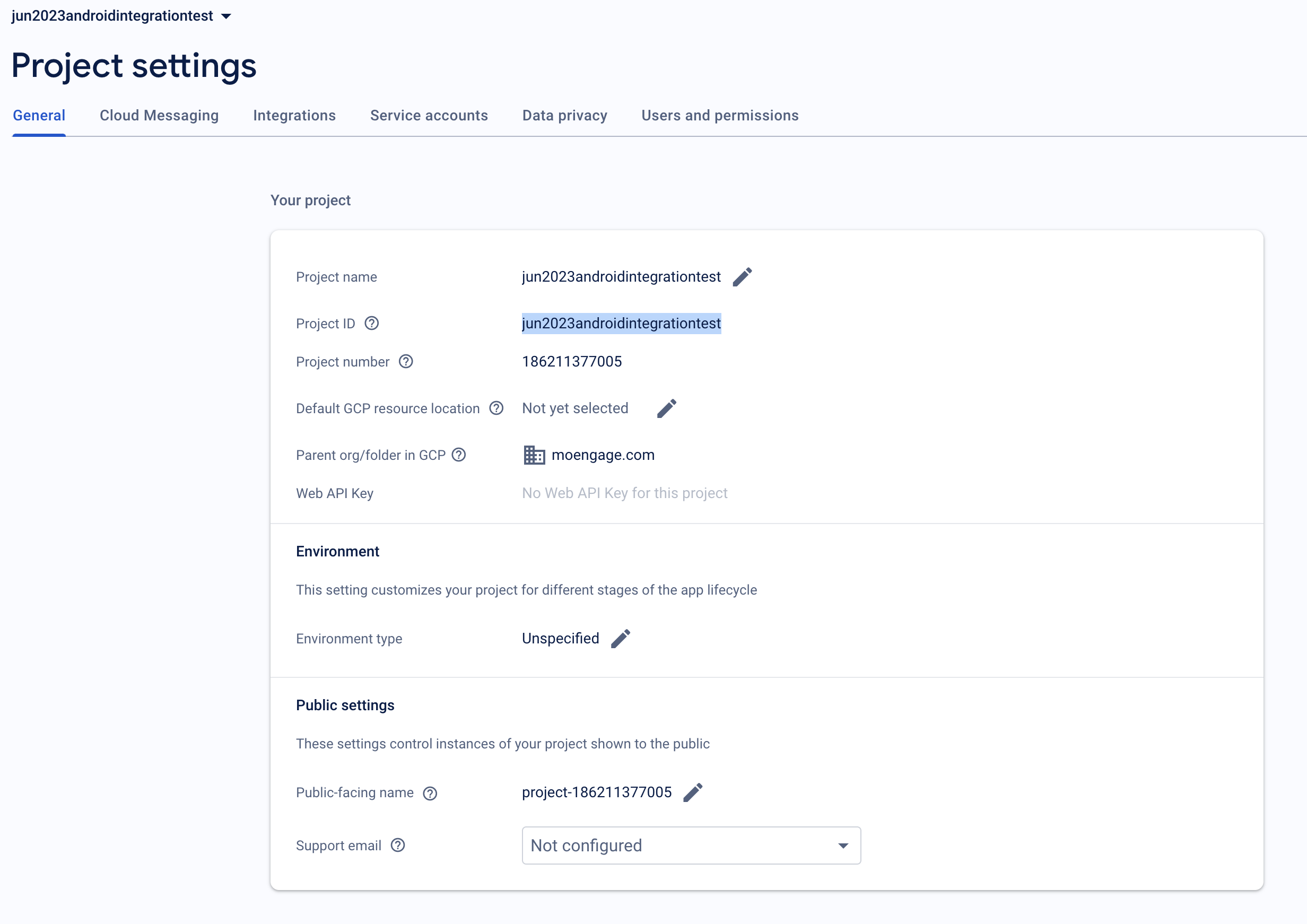This screenshot has width=1307, height=924.
Task: Click Default GCP resource location help icon
Action: 496,408
